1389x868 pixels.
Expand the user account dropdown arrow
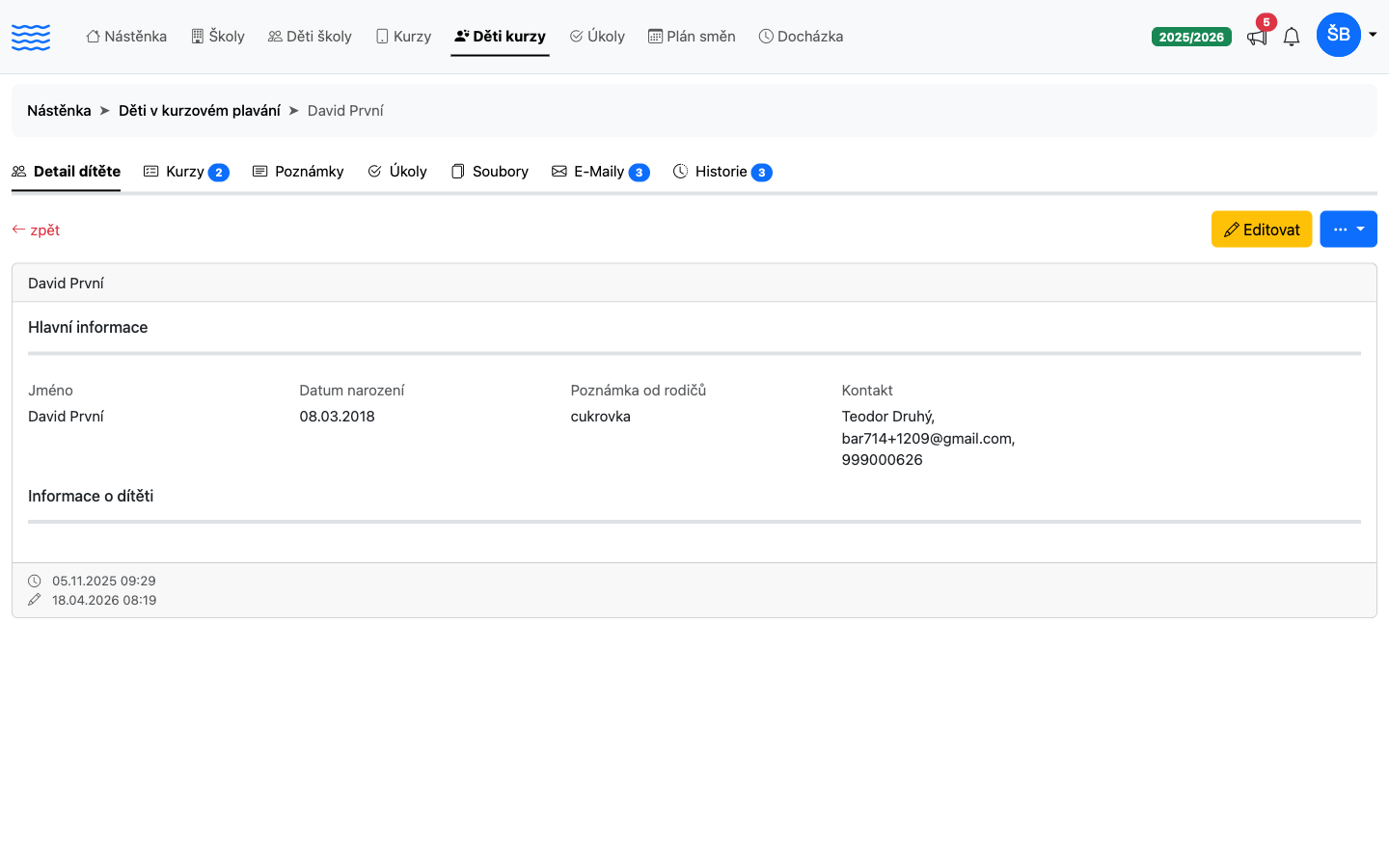[x=1373, y=35]
